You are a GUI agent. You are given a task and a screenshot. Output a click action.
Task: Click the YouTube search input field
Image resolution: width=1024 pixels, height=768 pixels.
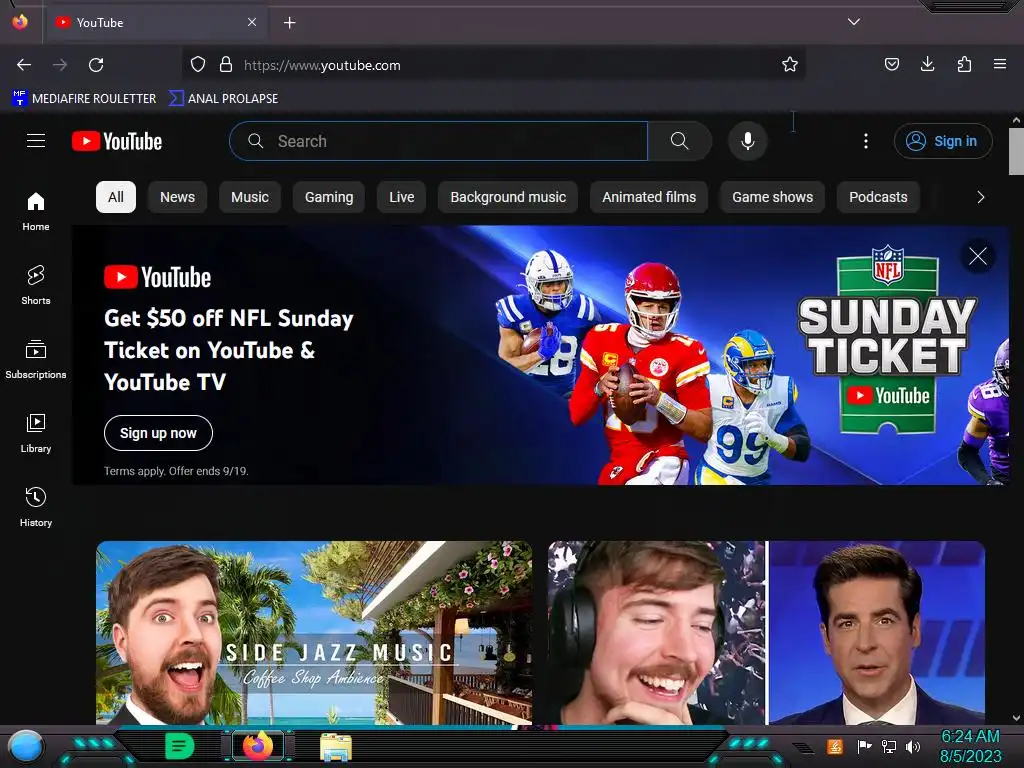(439, 141)
